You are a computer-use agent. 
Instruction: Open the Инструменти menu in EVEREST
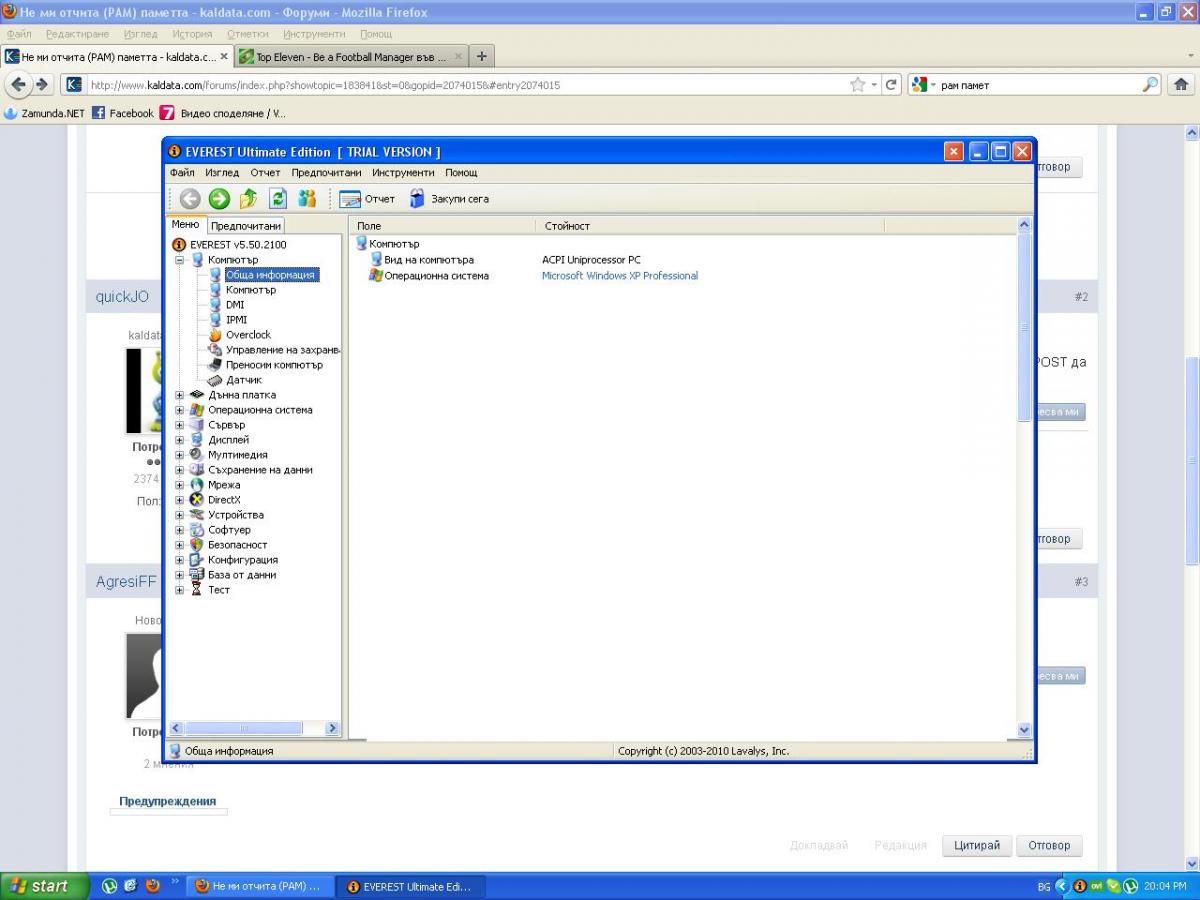pos(403,173)
